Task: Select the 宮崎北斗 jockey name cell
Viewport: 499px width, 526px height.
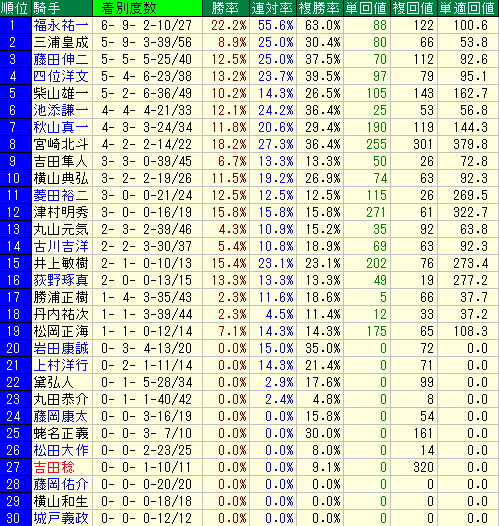Action: (x=62, y=144)
